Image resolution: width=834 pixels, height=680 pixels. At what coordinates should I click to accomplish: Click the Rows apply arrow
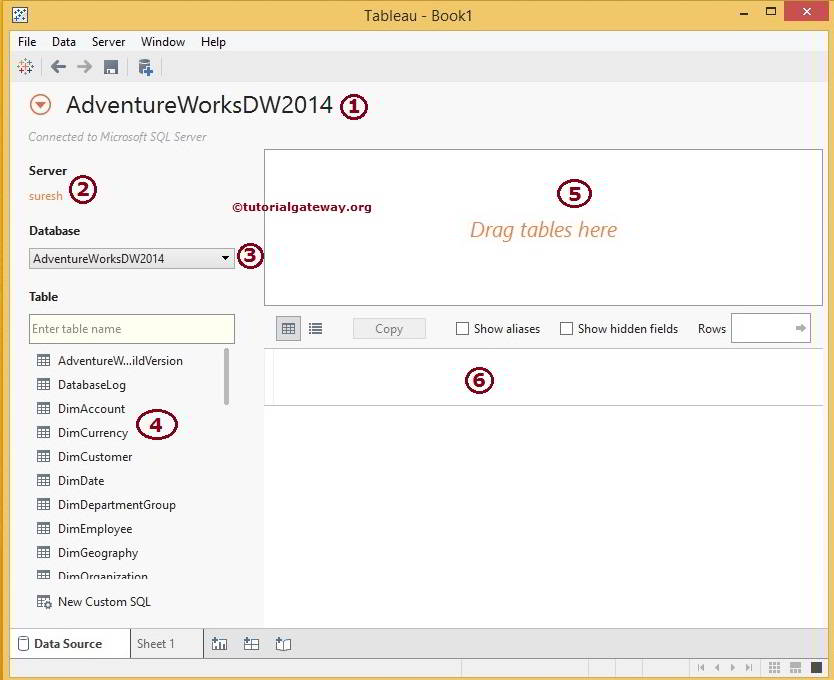coord(800,328)
